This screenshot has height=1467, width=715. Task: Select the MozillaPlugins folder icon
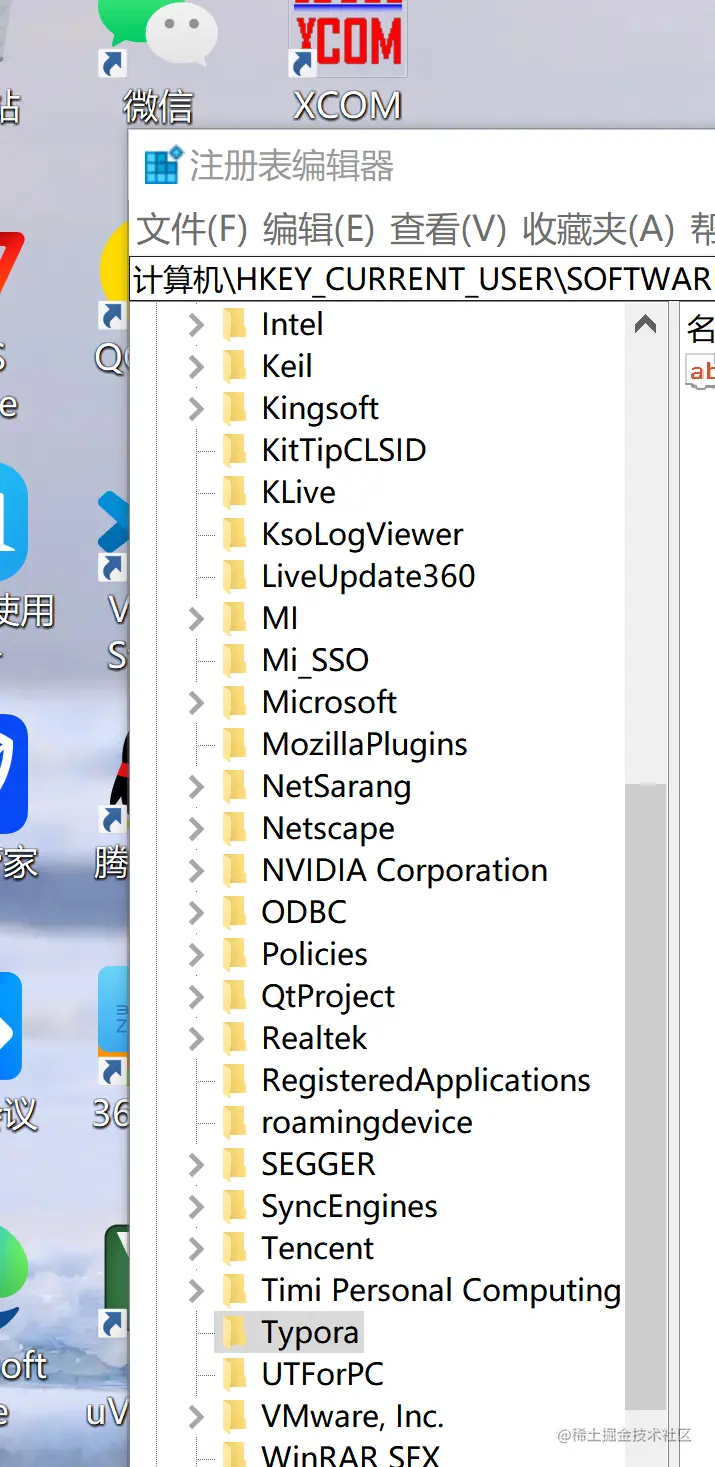pyautogui.click(x=234, y=744)
